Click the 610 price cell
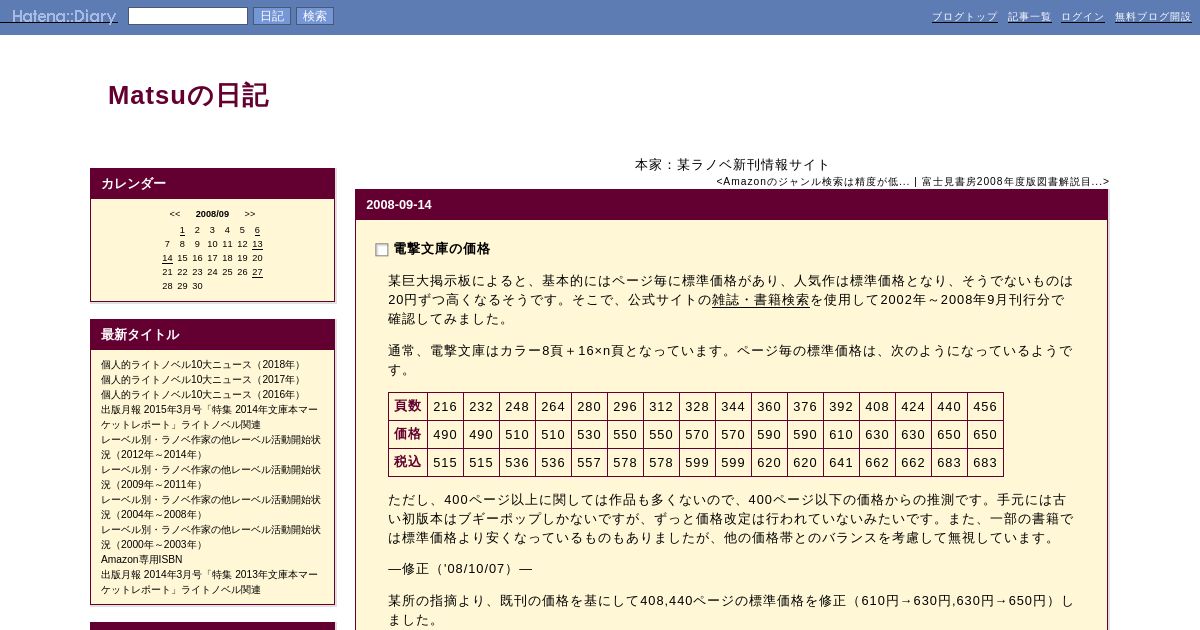The width and height of the screenshot is (1200, 630). tap(841, 434)
